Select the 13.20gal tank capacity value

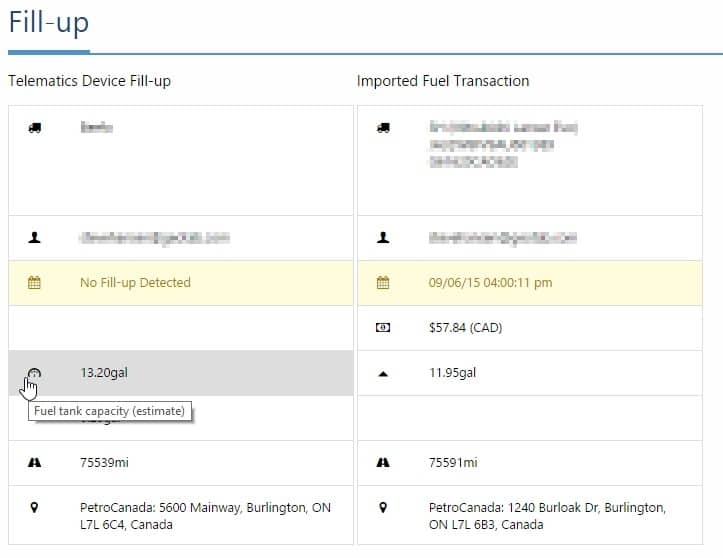point(104,373)
